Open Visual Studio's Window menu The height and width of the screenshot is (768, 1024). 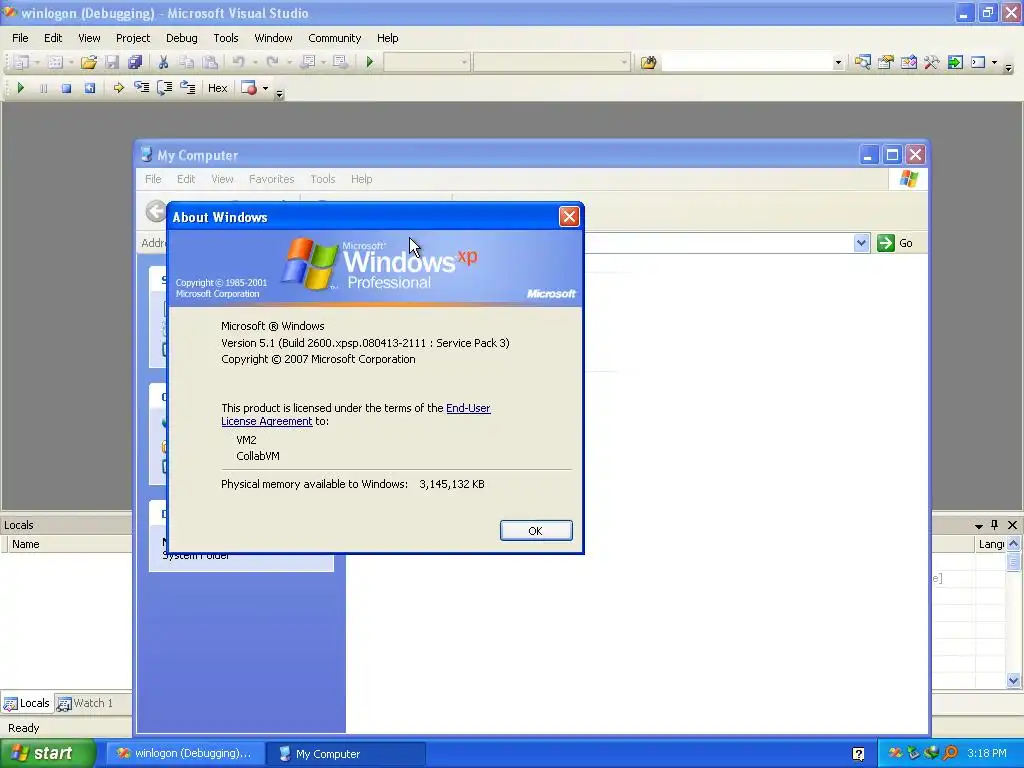coord(273,38)
